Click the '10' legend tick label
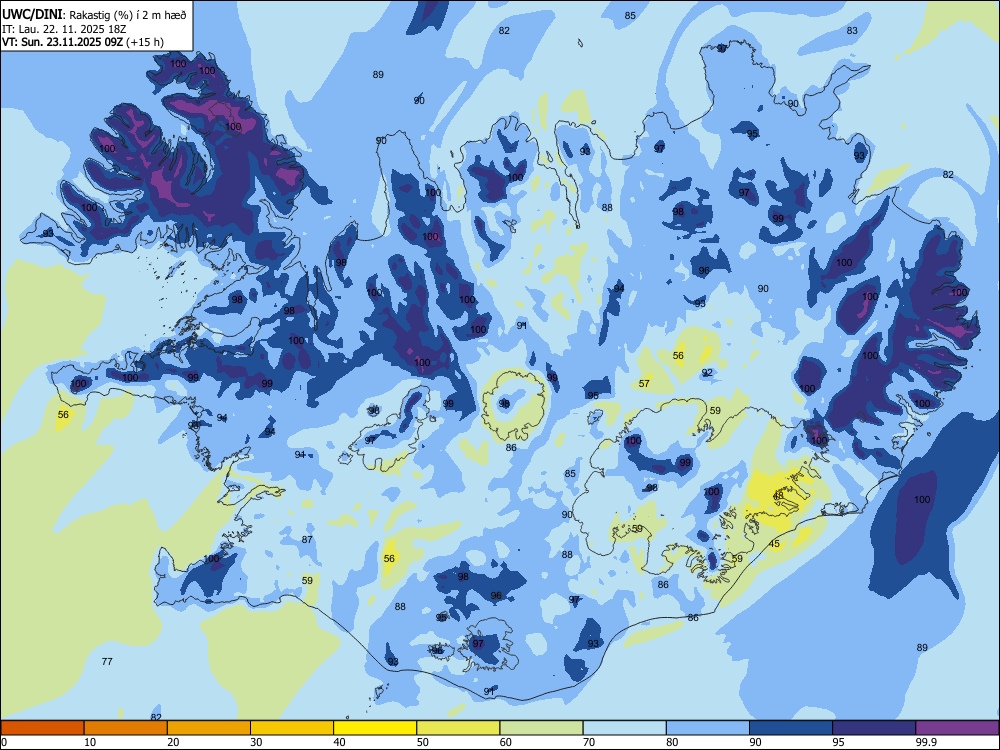 point(90,742)
